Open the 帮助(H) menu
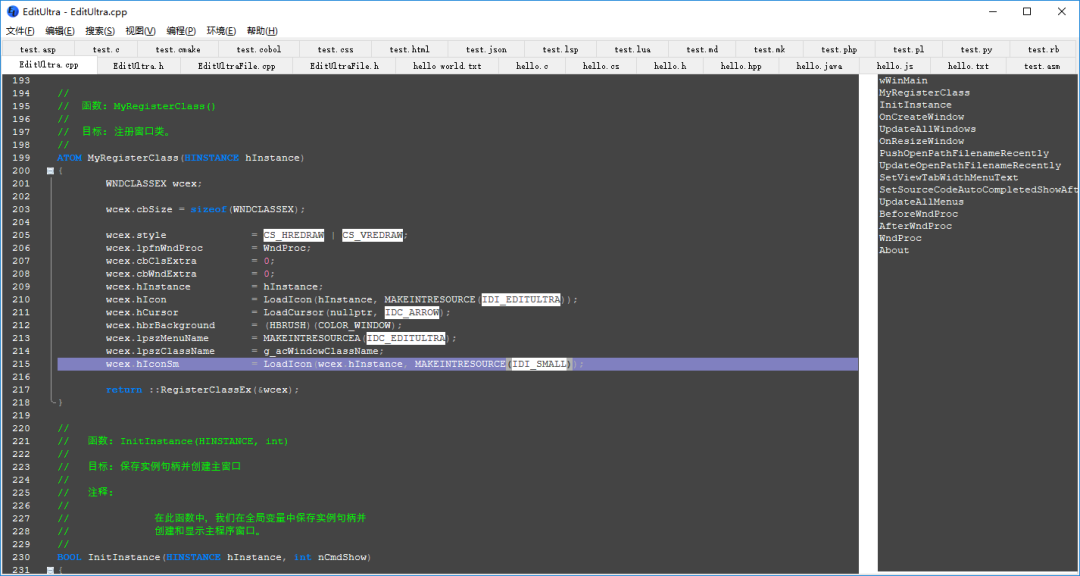 (x=262, y=31)
